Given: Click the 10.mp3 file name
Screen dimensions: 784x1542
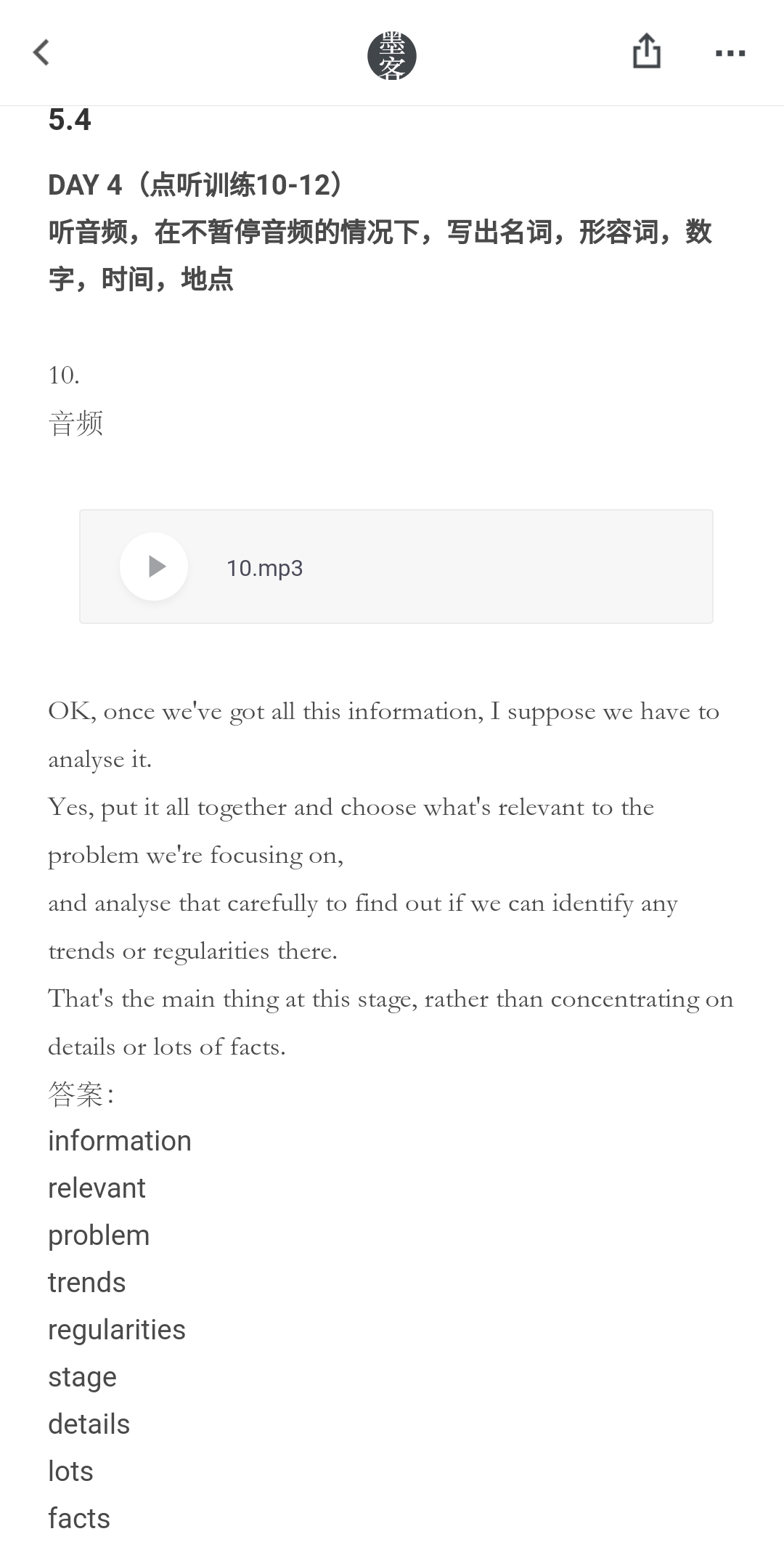Looking at the screenshot, I should pyautogui.click(x=264, y=568).
